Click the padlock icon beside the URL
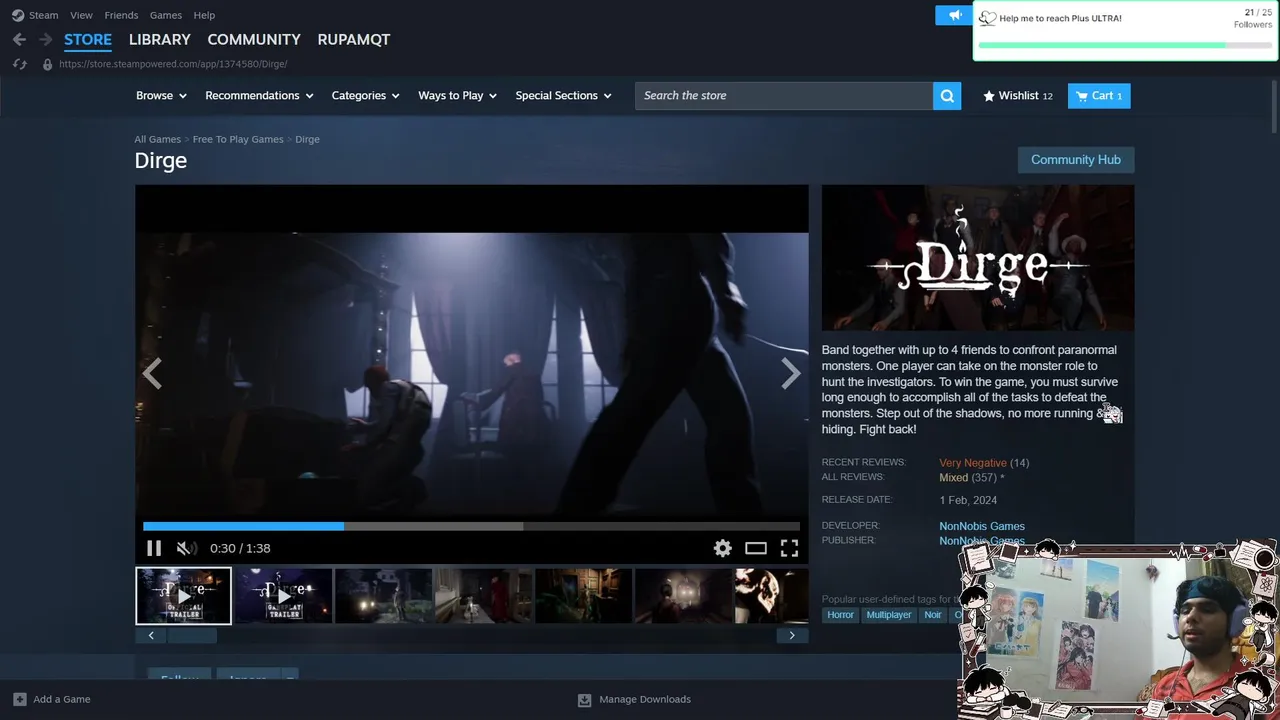The height and width of the screenshot is (720, 1280). [x=47, y=64]
